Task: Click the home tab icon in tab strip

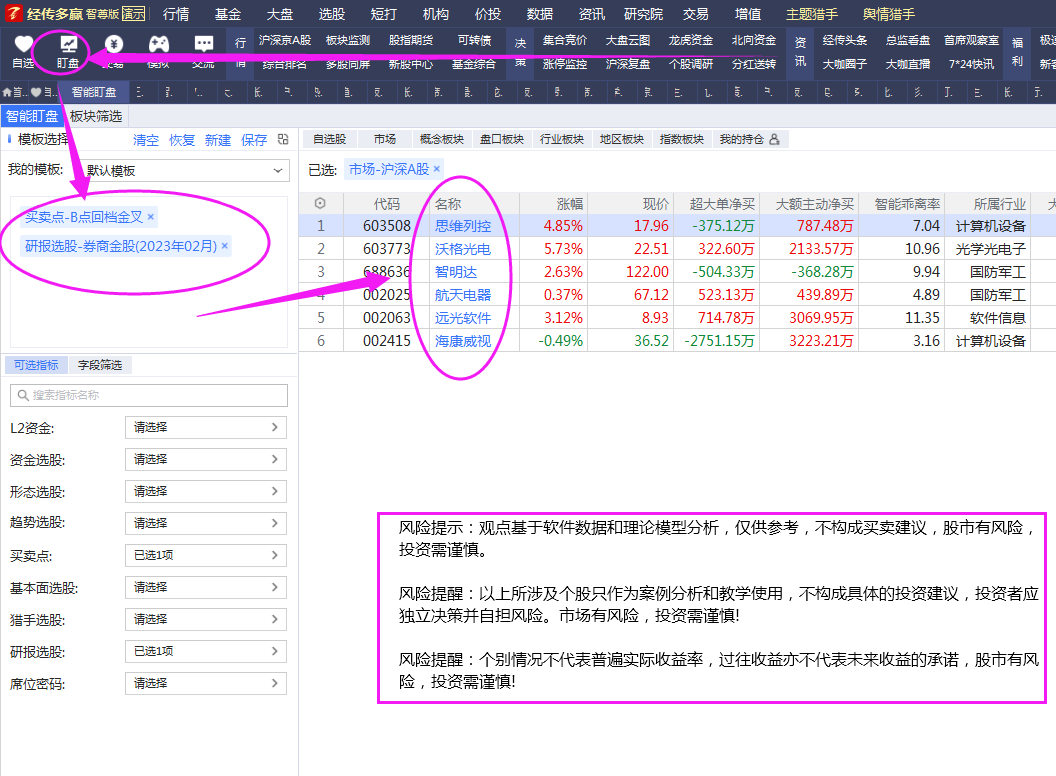Action: [7, 92]
